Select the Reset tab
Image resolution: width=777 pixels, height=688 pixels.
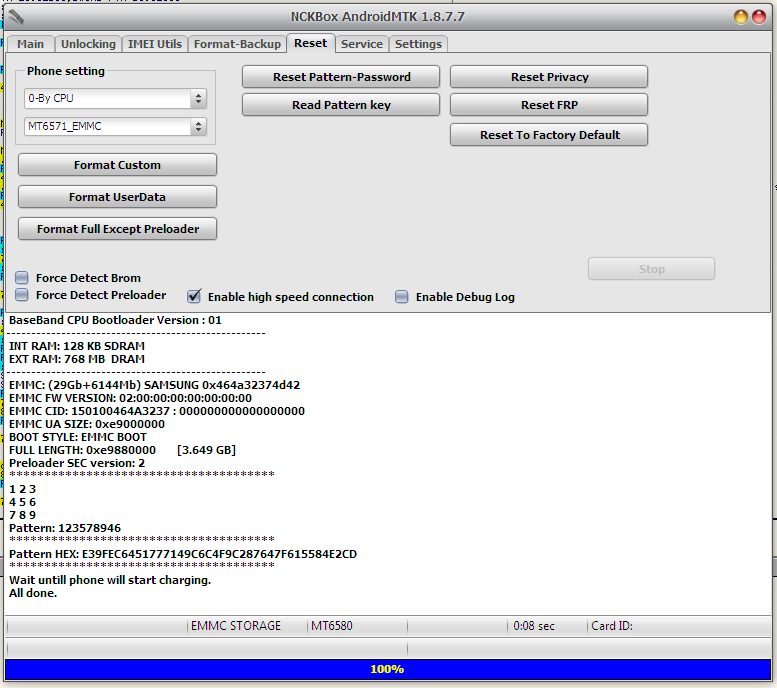[311, 43]
